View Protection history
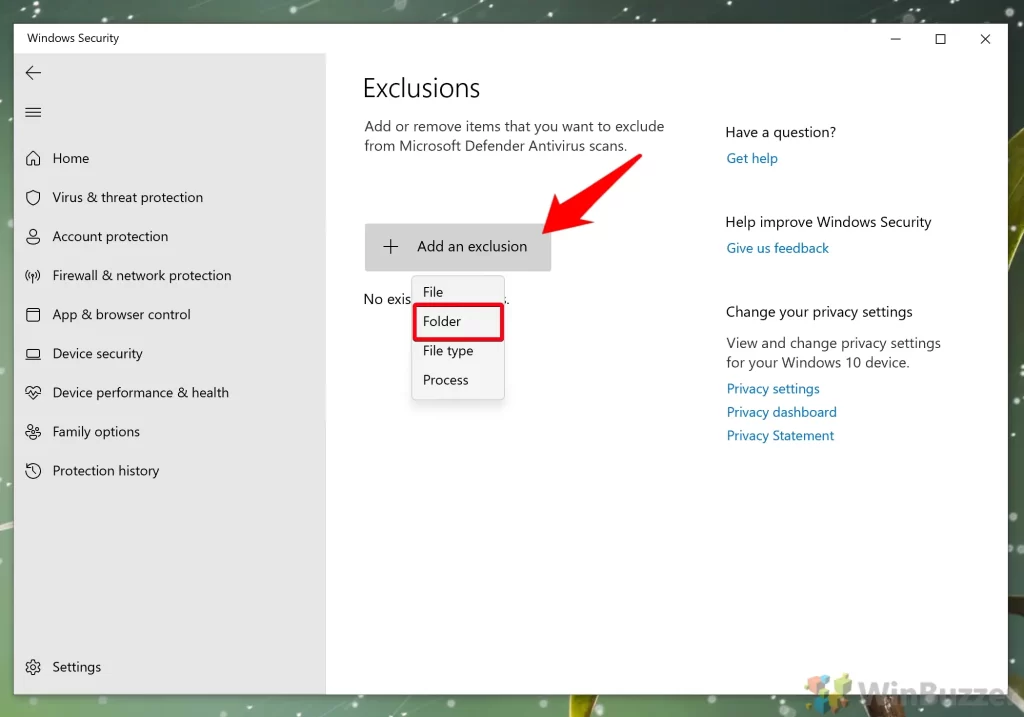The height and width of the screenshot is (717, 1024). [105, 470]
